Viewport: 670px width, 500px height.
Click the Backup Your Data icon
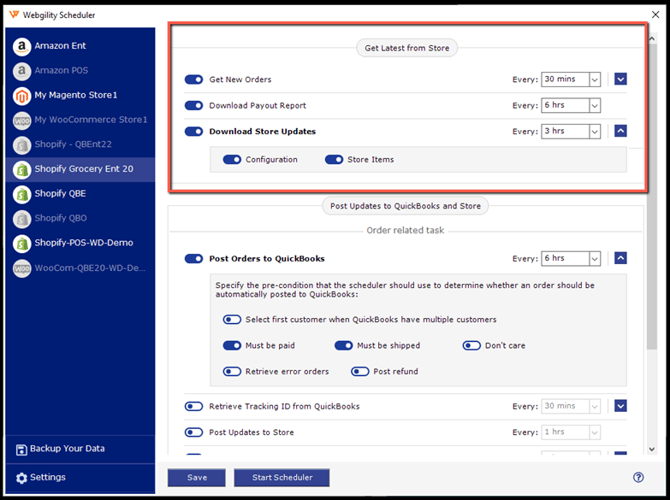coord(21,448)
